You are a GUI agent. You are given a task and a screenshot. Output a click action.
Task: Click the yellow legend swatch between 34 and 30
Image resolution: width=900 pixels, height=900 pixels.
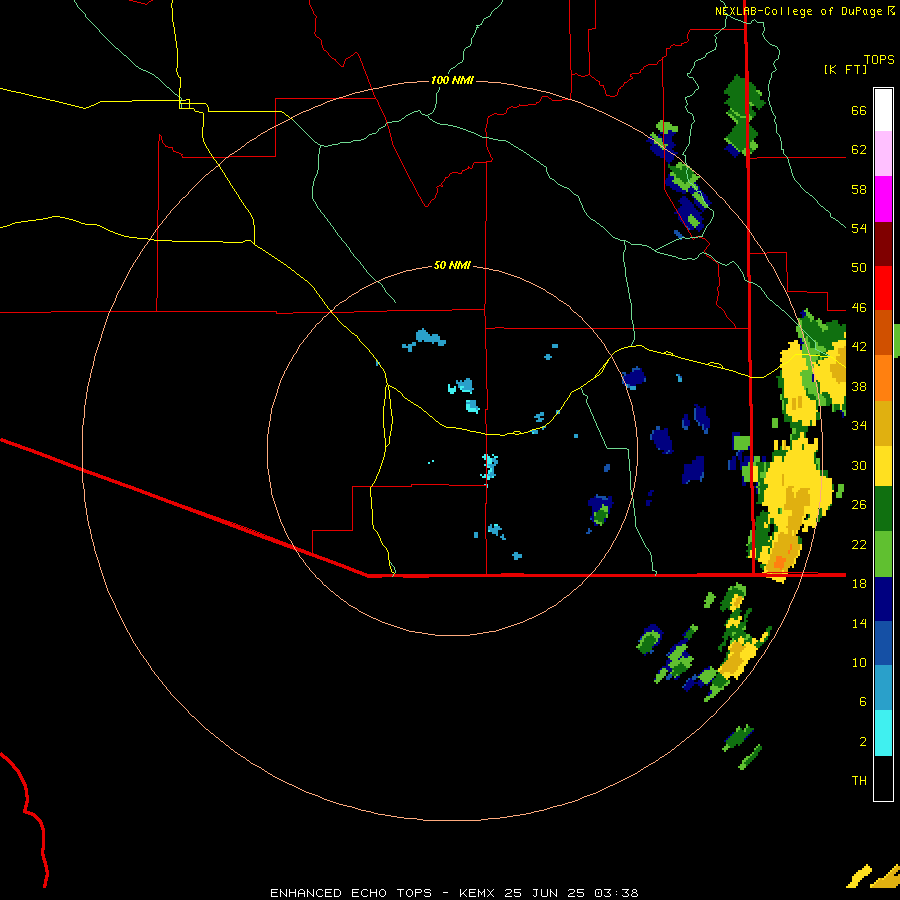(883, 466)
